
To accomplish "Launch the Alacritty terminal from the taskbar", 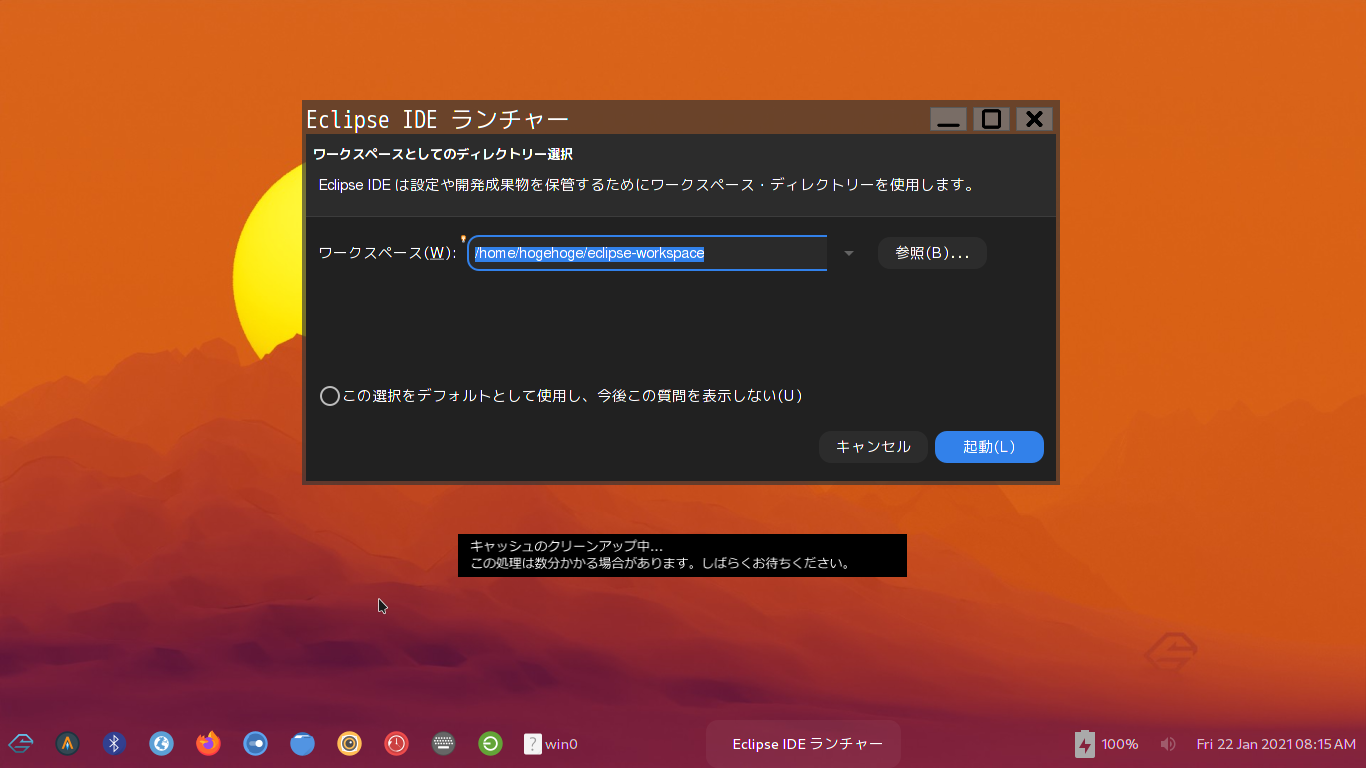I will pos(67,743).
